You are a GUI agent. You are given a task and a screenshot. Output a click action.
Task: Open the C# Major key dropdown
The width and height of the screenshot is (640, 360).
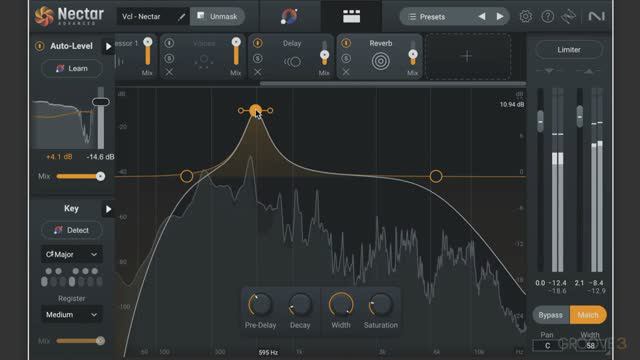[x=71, y=254]
